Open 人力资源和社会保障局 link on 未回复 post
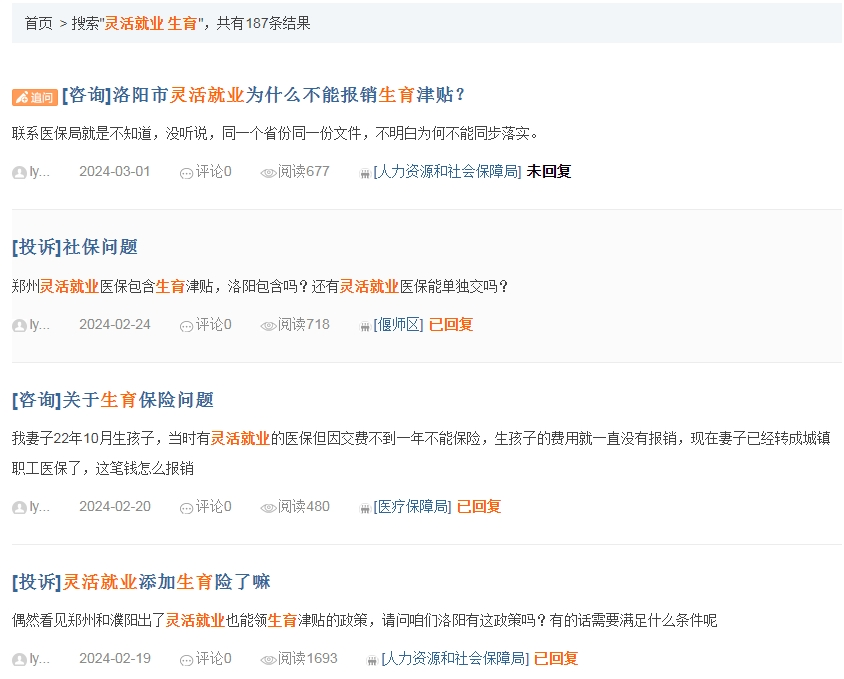Viewport: 844px width, 679px height. click(x=447, y=172)
